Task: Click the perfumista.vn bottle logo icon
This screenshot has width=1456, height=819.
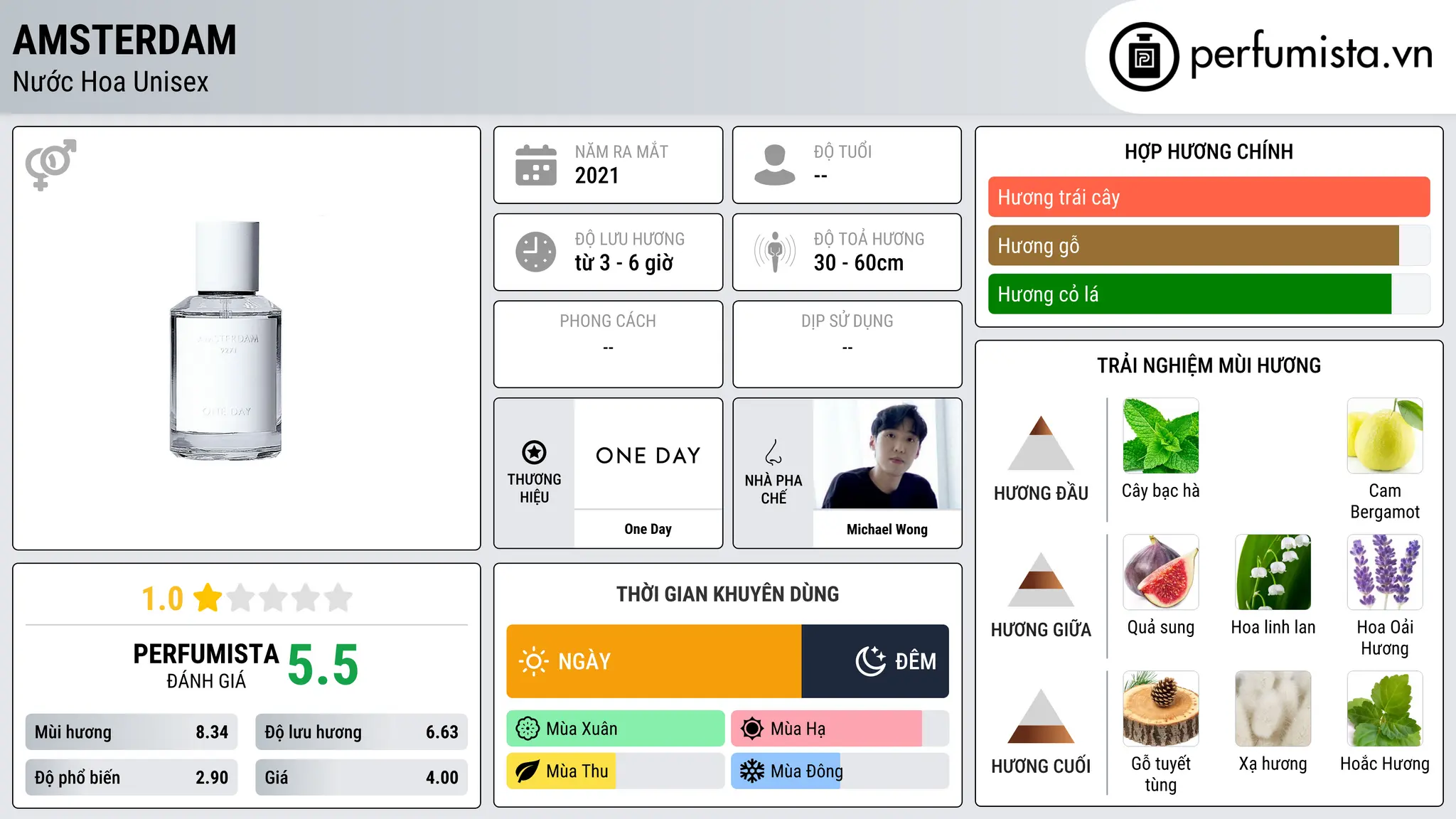Action: click(x=1144, y=57)
